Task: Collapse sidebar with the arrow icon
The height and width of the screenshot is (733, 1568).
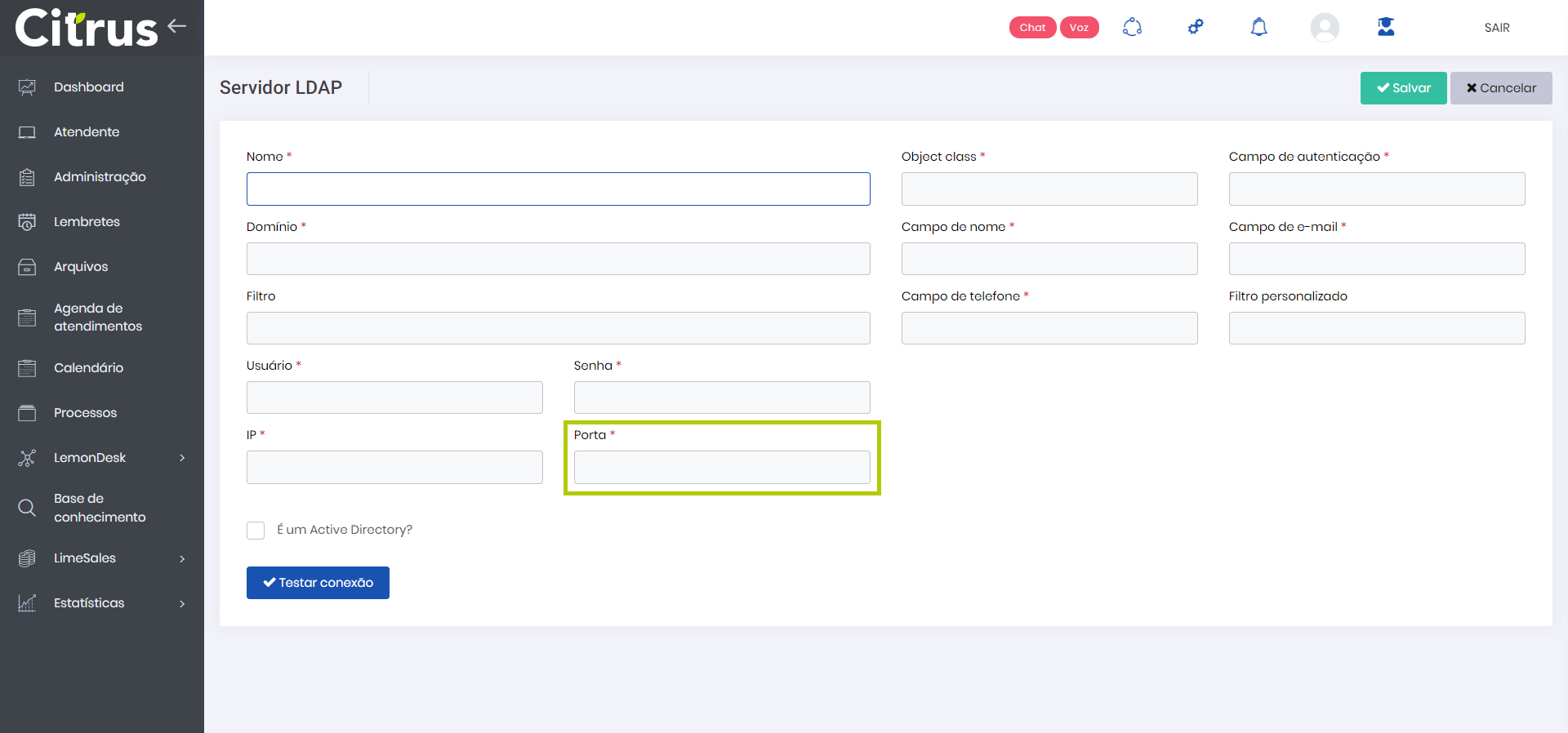Action: (177, 26)
